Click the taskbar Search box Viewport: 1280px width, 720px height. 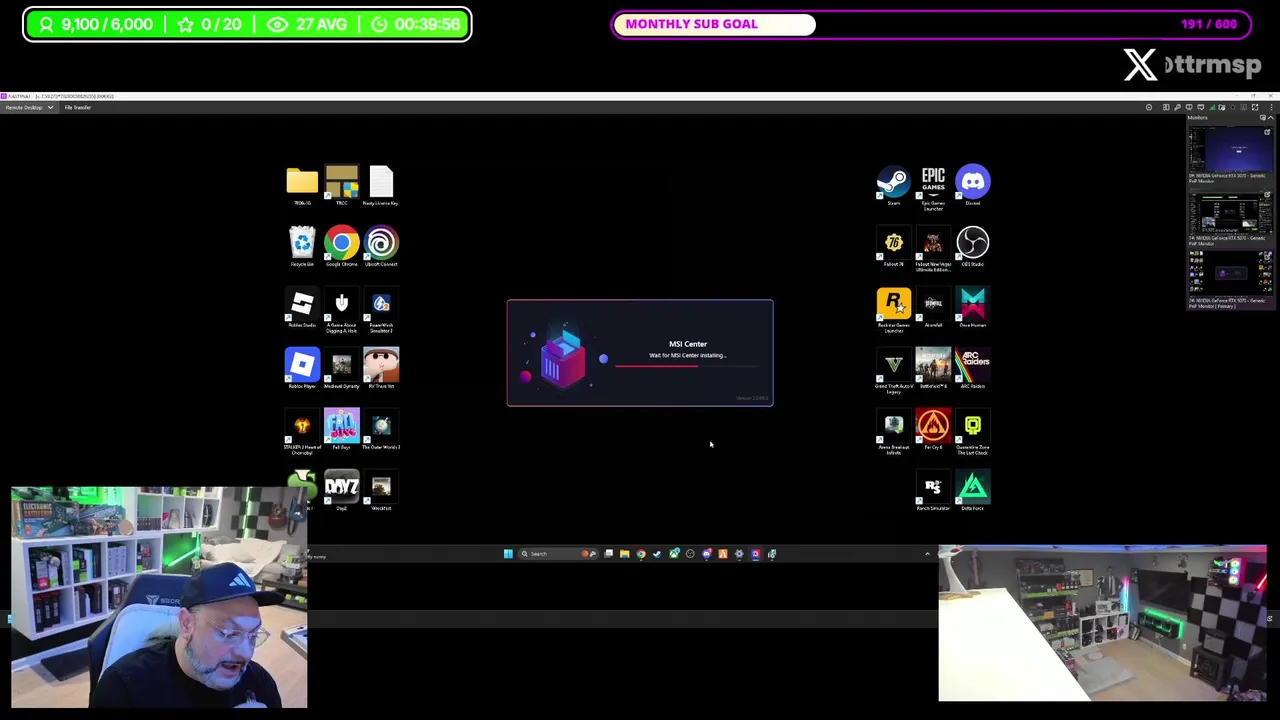click(x=557, y=554)
